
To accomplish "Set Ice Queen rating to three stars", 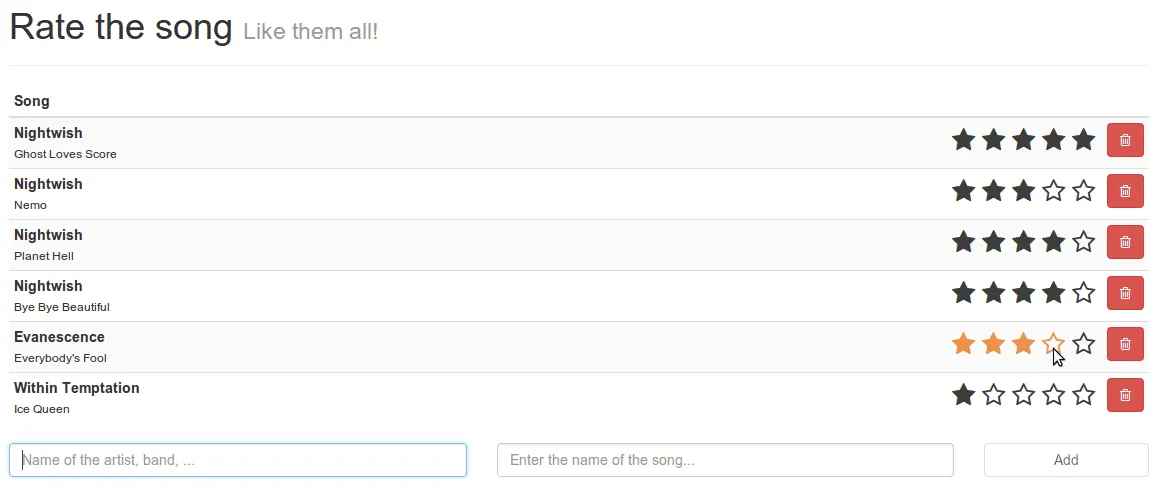I will coord(1023,395).
